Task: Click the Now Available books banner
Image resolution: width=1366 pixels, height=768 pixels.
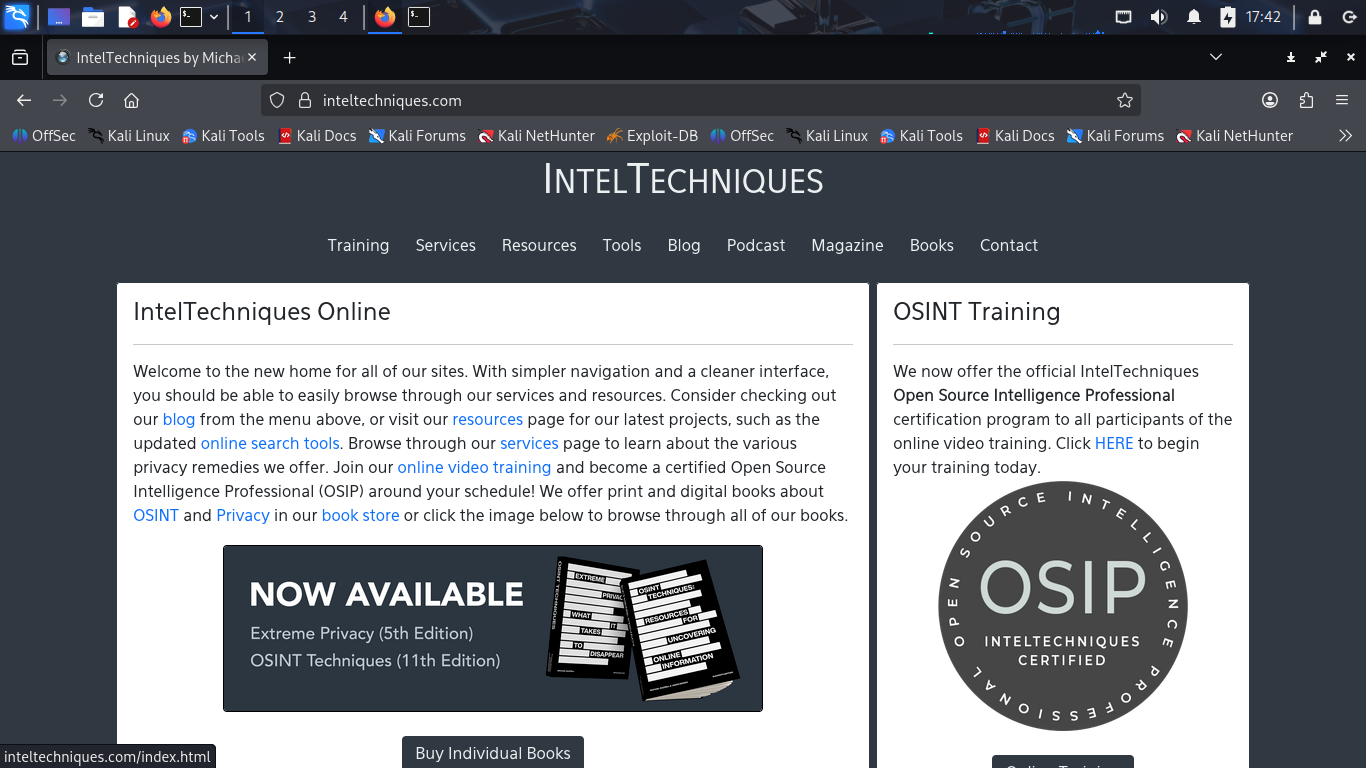Action: click(x=492, y=628)
